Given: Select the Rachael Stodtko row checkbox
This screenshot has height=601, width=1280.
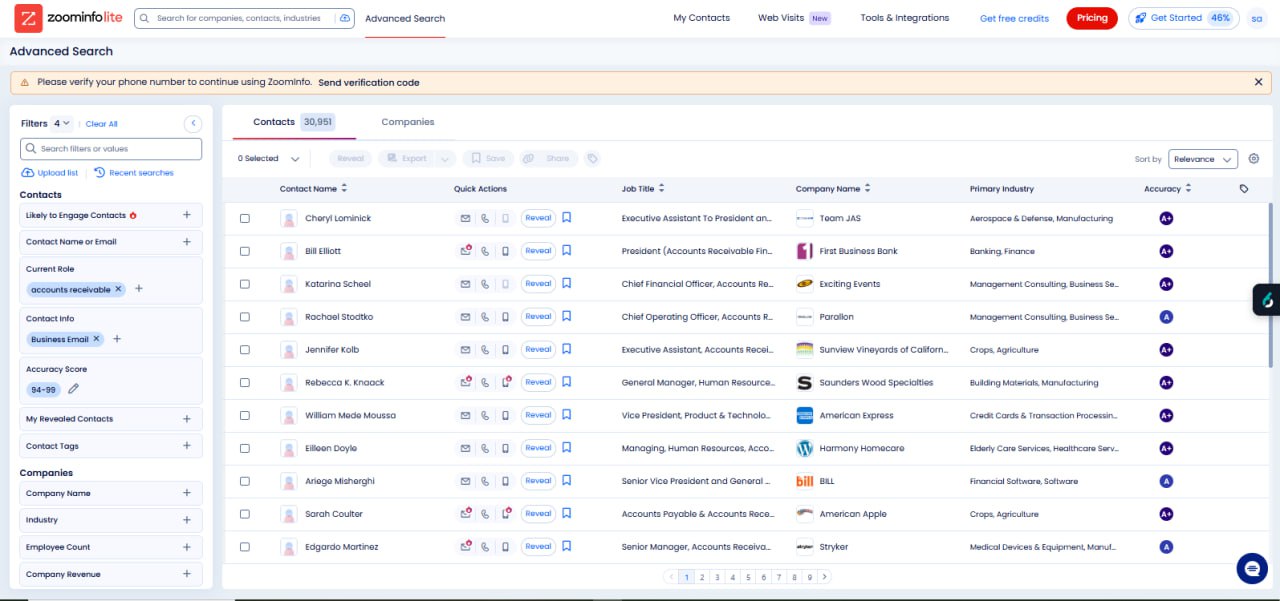Looking at the screenshot, I should 245,317.
